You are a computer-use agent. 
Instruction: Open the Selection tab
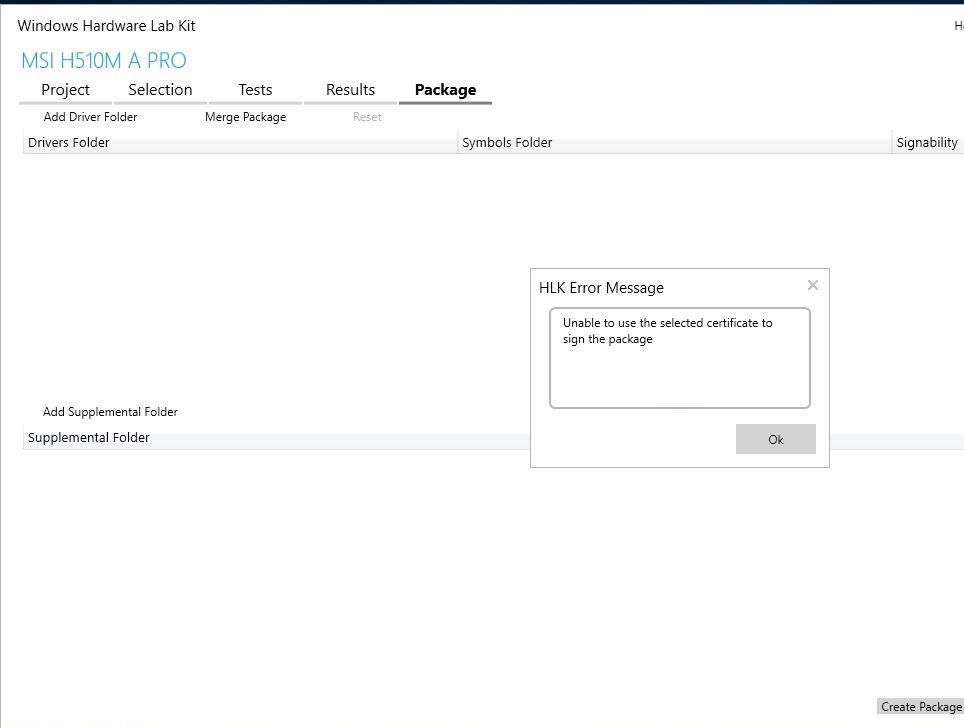(x=159, y=89)
